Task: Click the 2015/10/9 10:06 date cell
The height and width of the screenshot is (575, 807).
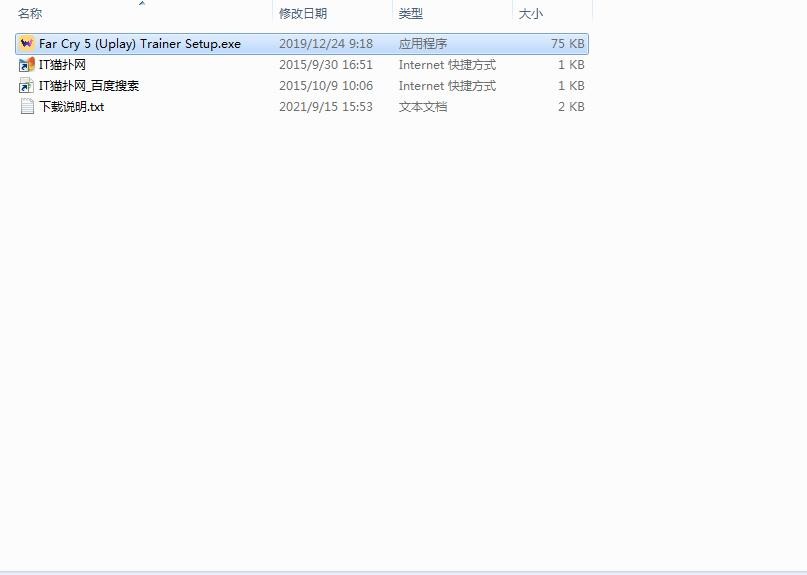Action: 325,86
